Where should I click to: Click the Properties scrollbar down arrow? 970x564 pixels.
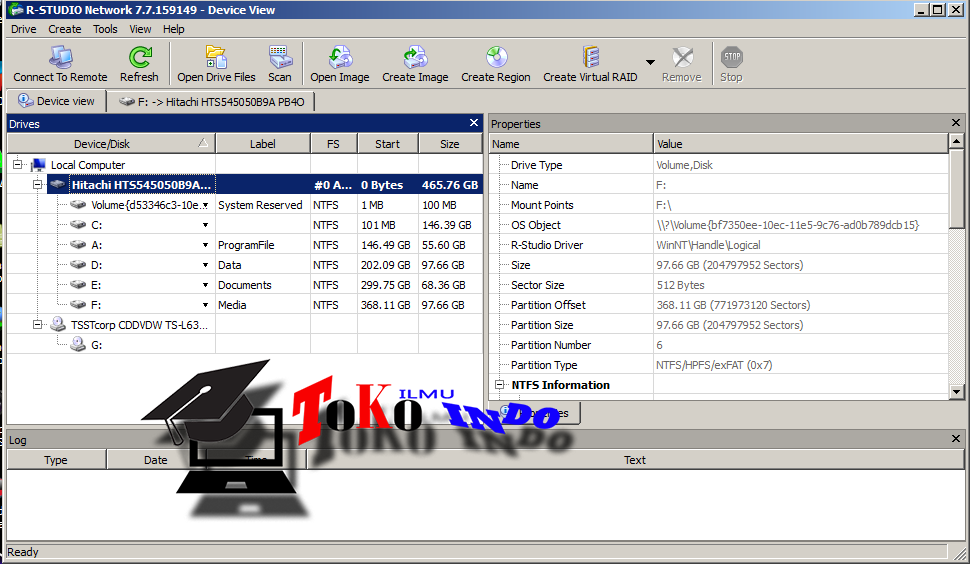tap(956, 391)
